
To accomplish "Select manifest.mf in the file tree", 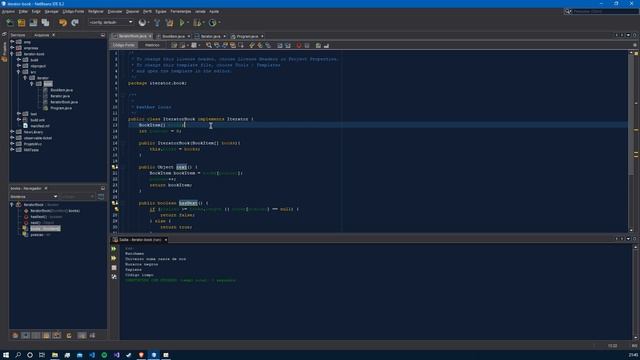I will click(x=40, y=126).
